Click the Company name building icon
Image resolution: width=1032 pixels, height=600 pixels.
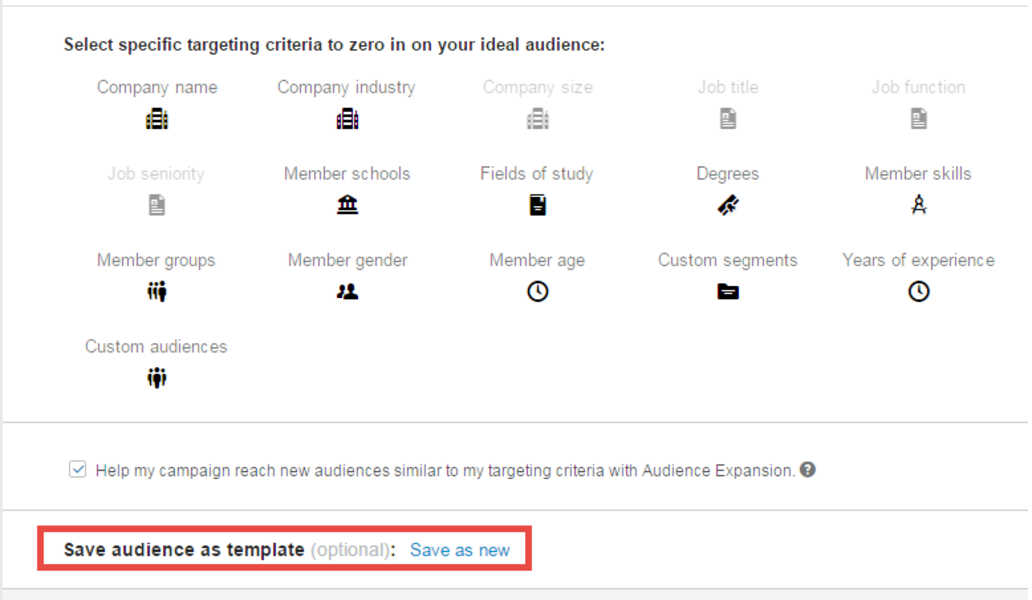coord(157,119)
